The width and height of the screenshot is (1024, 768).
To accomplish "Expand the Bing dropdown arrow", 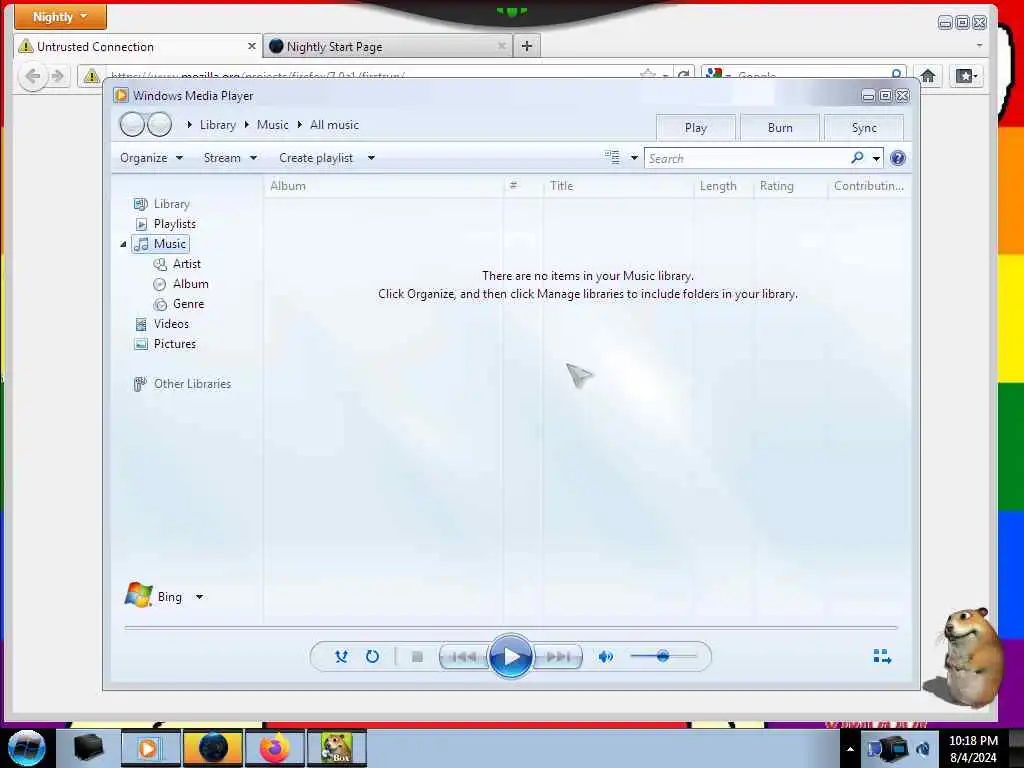I will (199, 596).
